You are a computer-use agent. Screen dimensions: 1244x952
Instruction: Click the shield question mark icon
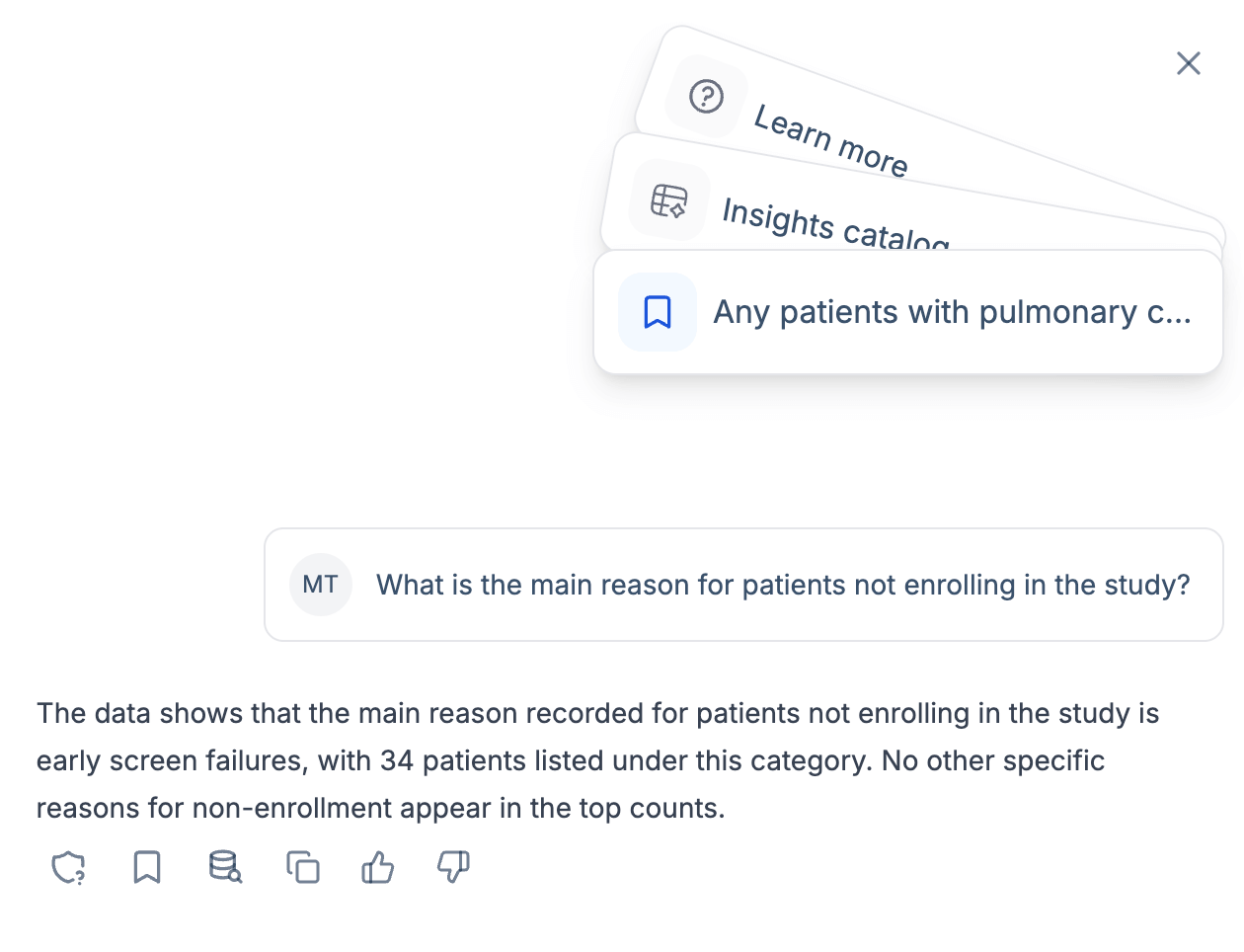point(68,868)
